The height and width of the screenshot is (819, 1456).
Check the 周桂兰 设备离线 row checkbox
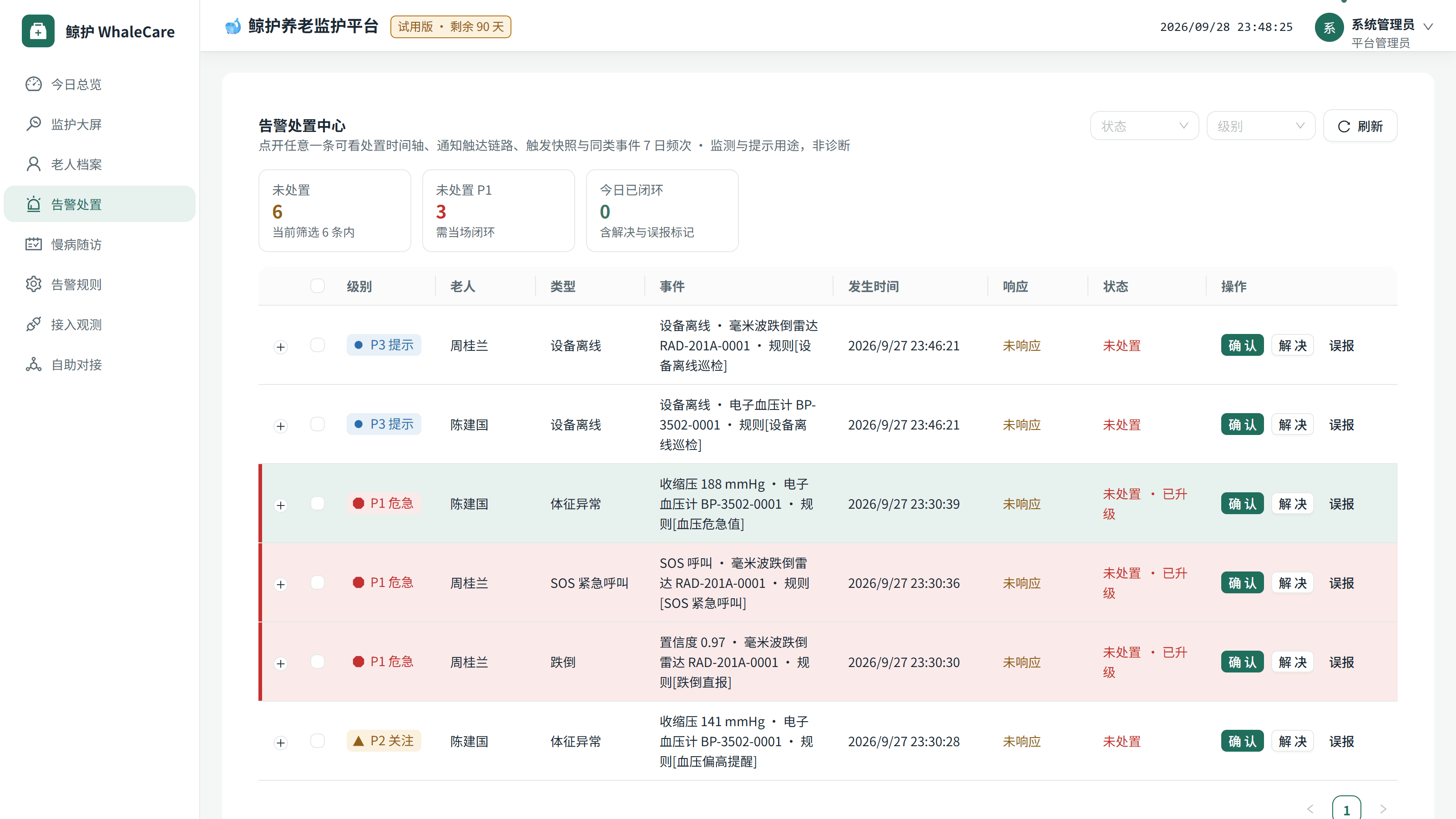pos(318,345)
